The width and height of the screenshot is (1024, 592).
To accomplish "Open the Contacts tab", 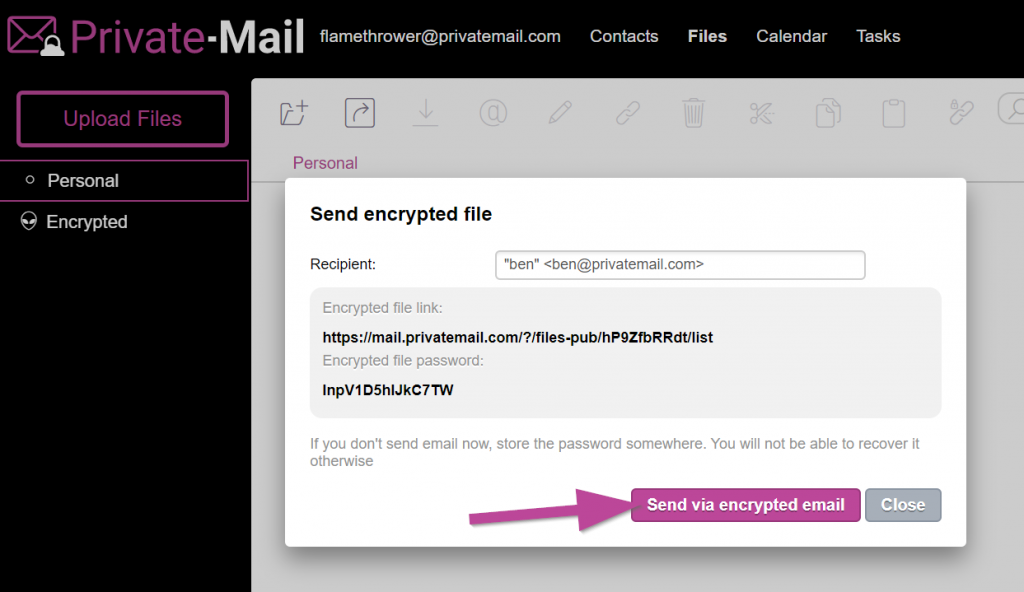I will click(624, 36).
